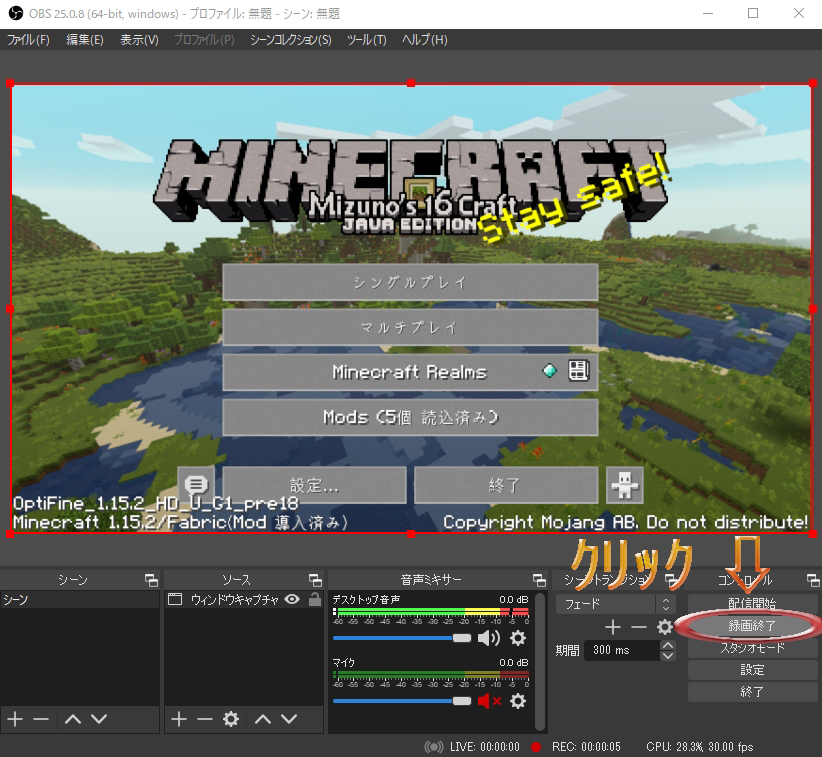Select ウィンドウキャプチャ source row
The width and height of the screenshot is (822, 757).
[x=244, y=599]
